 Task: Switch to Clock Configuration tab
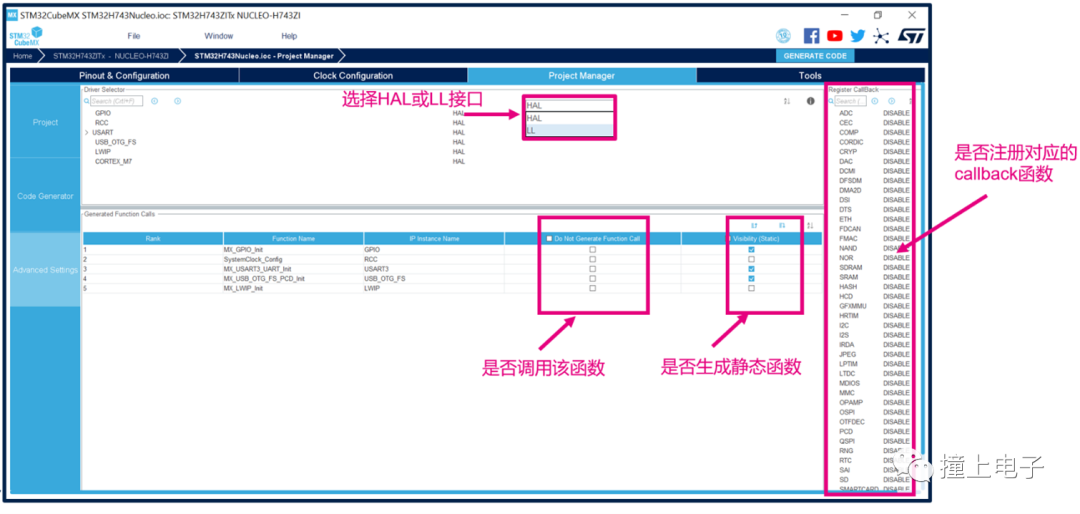coord(353,76)
